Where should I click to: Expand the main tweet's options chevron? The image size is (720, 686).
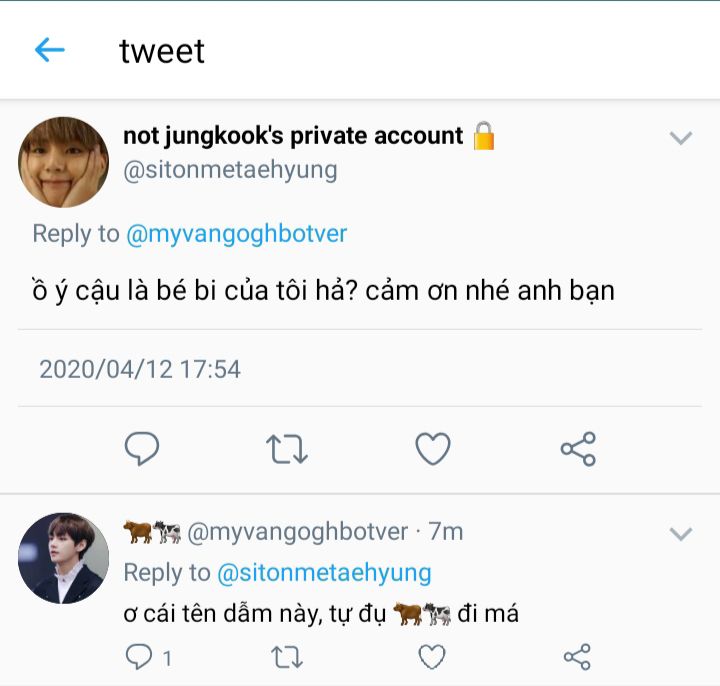point(681,138)
